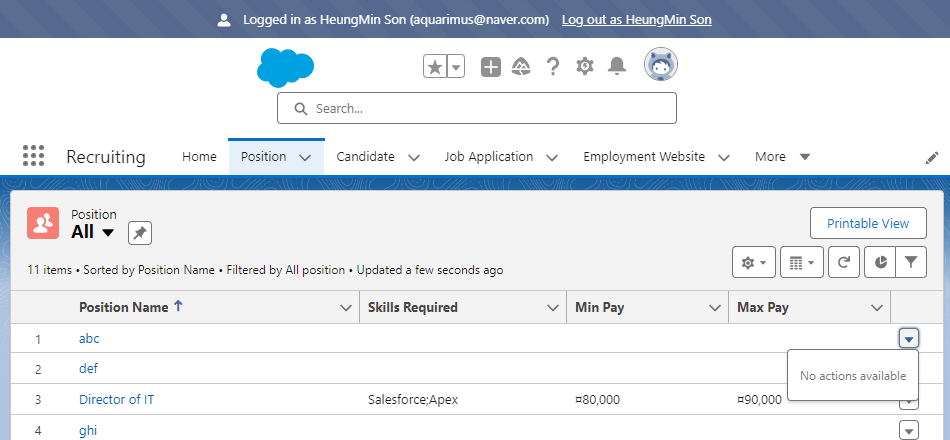Open the favorites list dropdown arrow

click(456, 66)
